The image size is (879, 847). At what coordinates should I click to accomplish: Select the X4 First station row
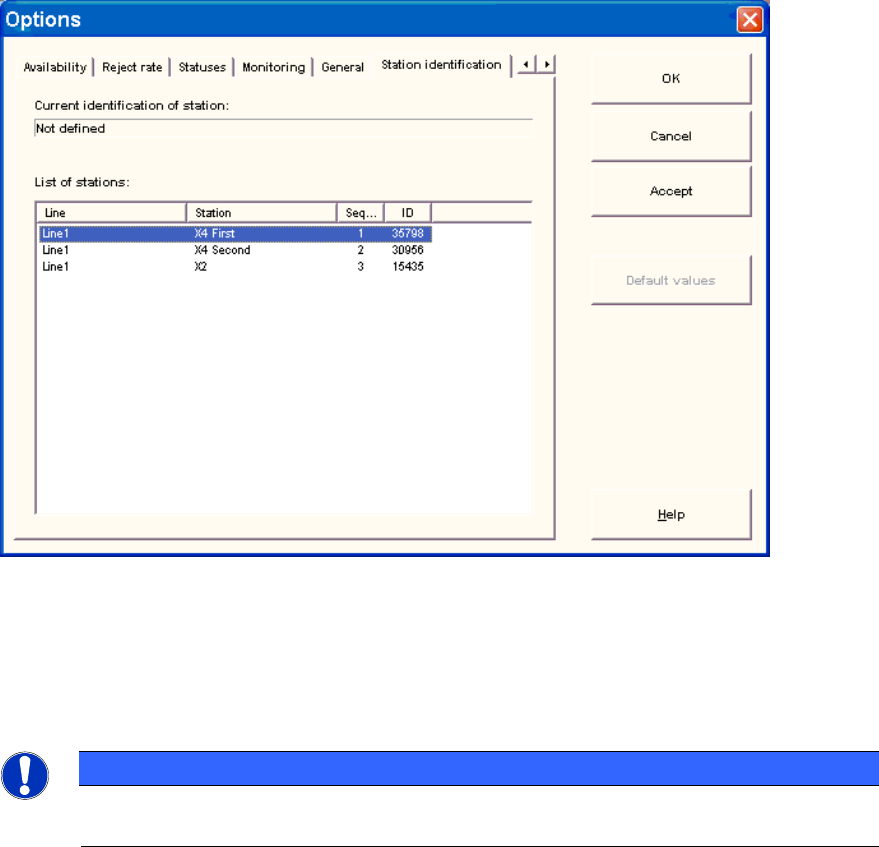tap(235, 233)
